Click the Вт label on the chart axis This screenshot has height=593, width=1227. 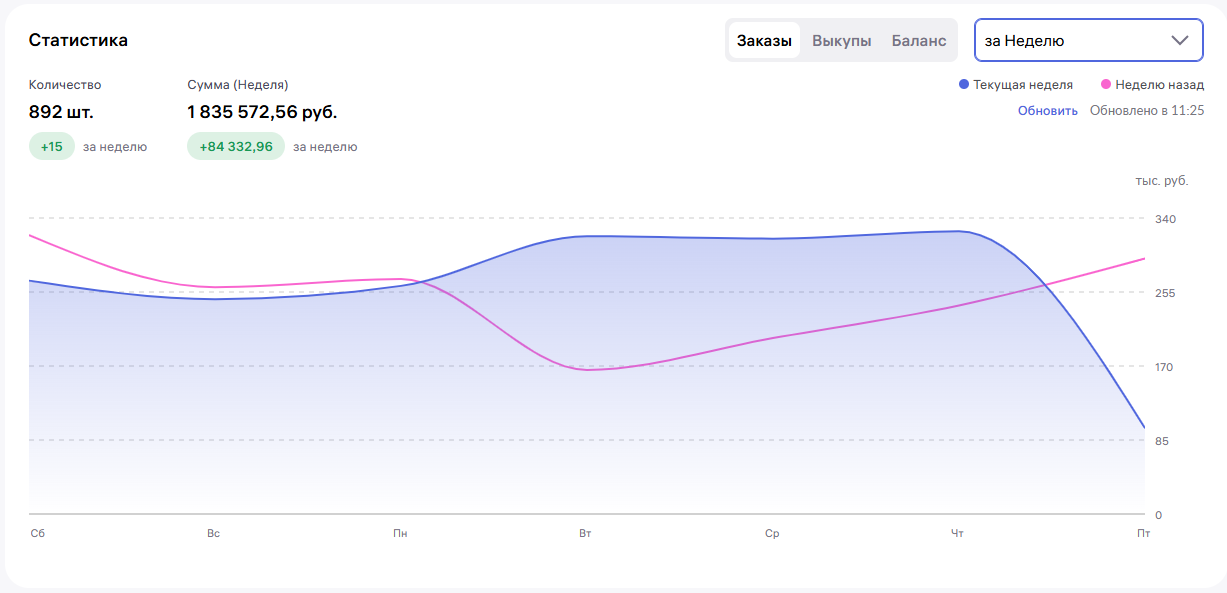pyautogui.click(x=585, y=534)
